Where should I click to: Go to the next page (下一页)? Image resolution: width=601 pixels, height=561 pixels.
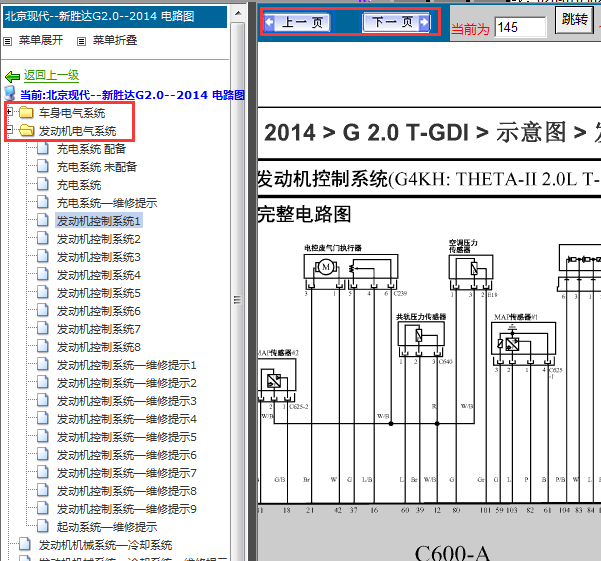(x=396, y=22)
